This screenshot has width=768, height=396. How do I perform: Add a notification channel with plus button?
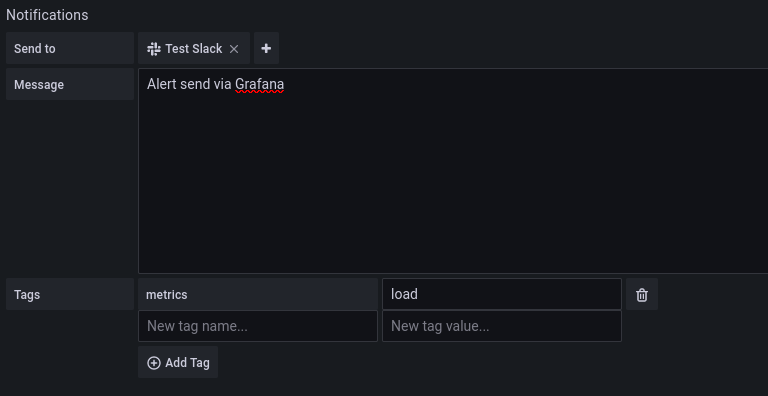266,48
